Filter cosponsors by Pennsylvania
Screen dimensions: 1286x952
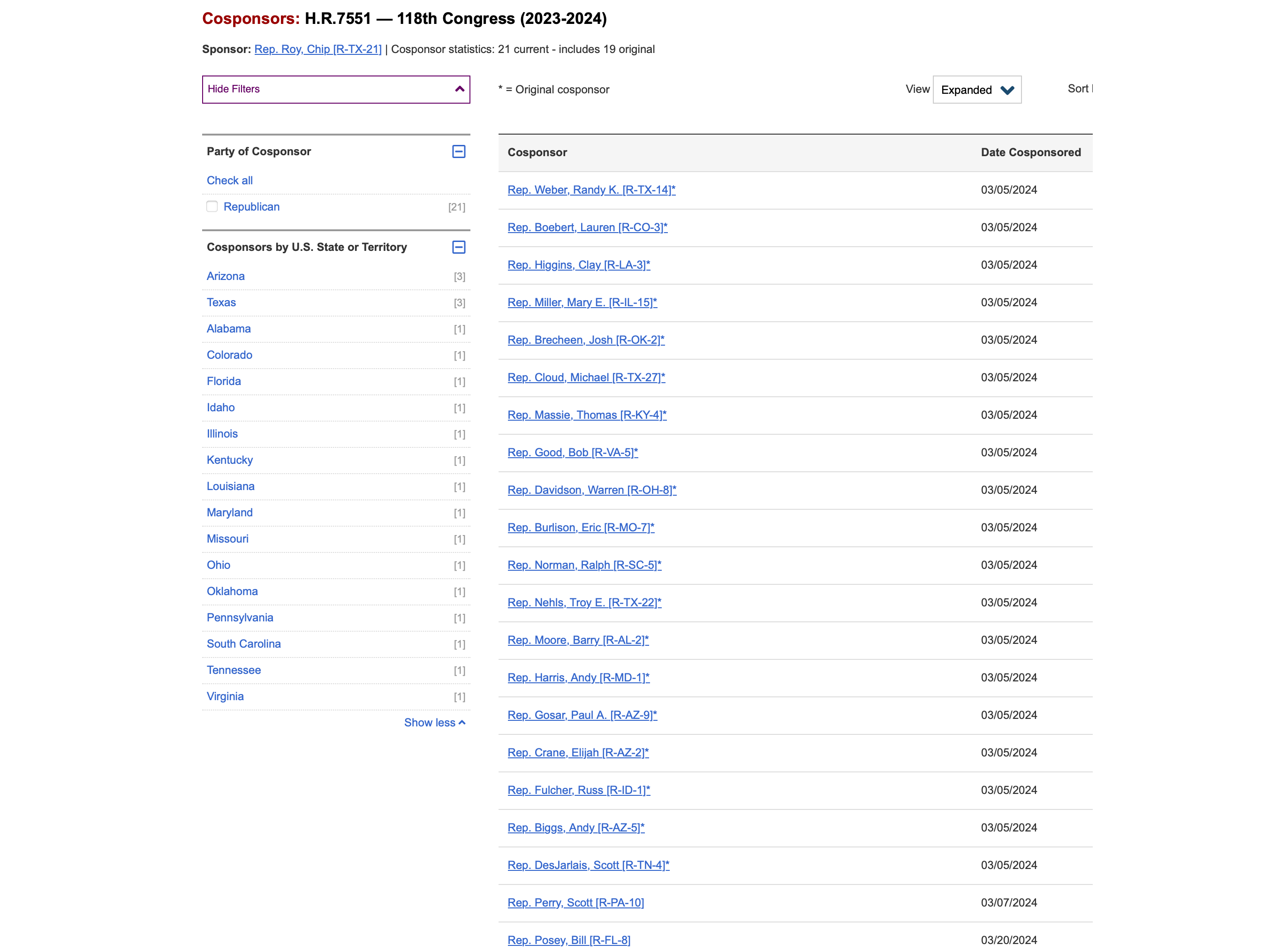240,618
